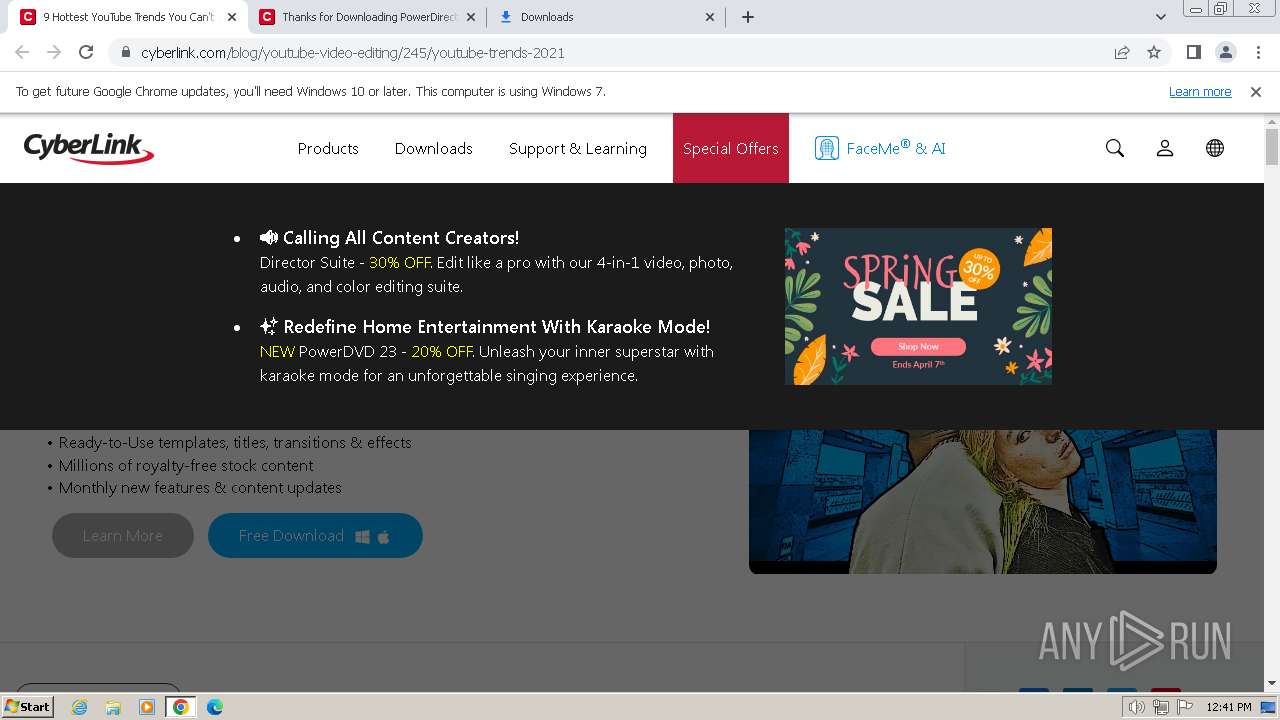This screenshot has height=720, width=1280.
Task: Open a new browser tab
Action: pyautogui.click(x=748, y=17)
